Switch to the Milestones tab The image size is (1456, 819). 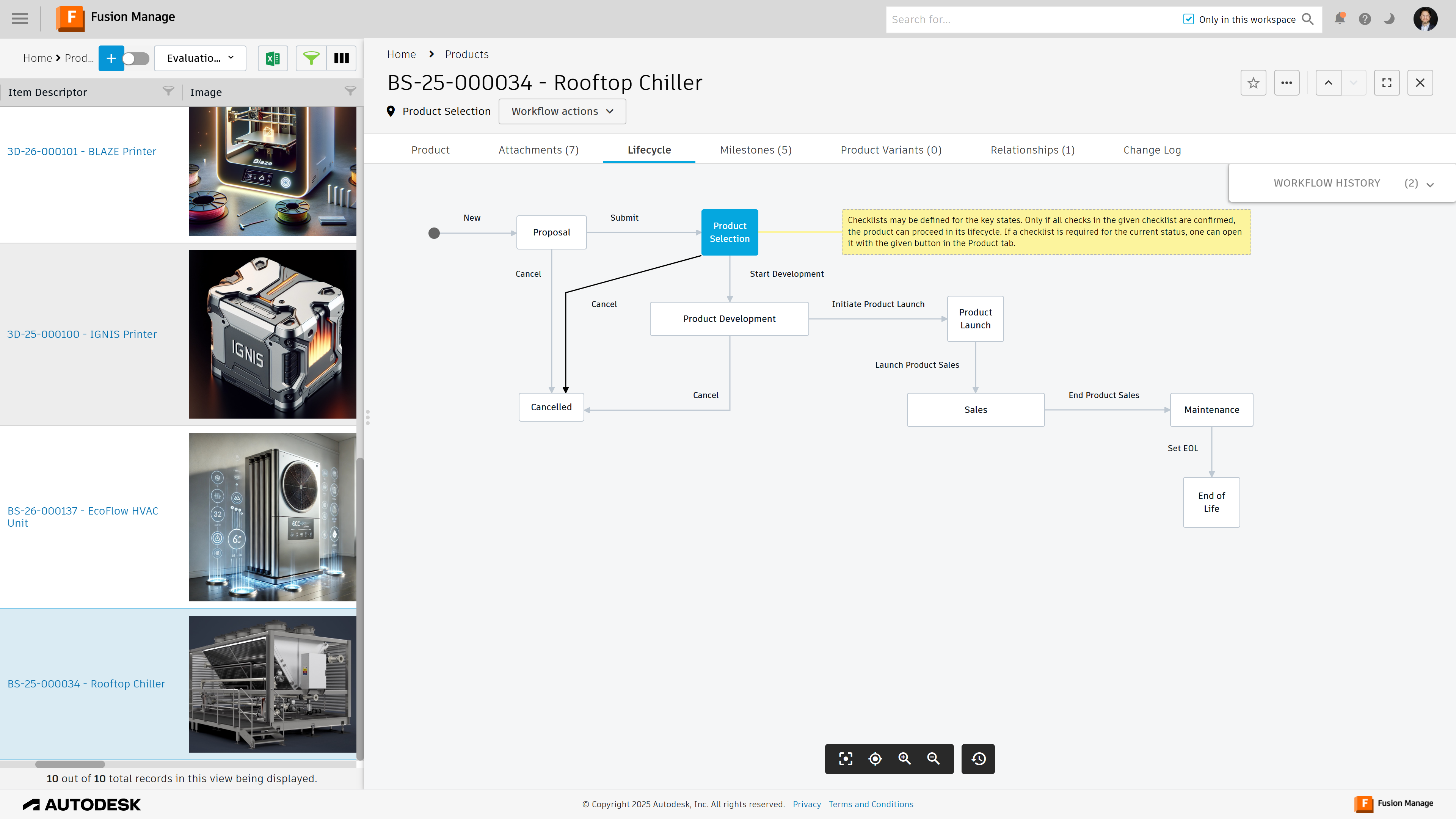[x=755, y=150]
